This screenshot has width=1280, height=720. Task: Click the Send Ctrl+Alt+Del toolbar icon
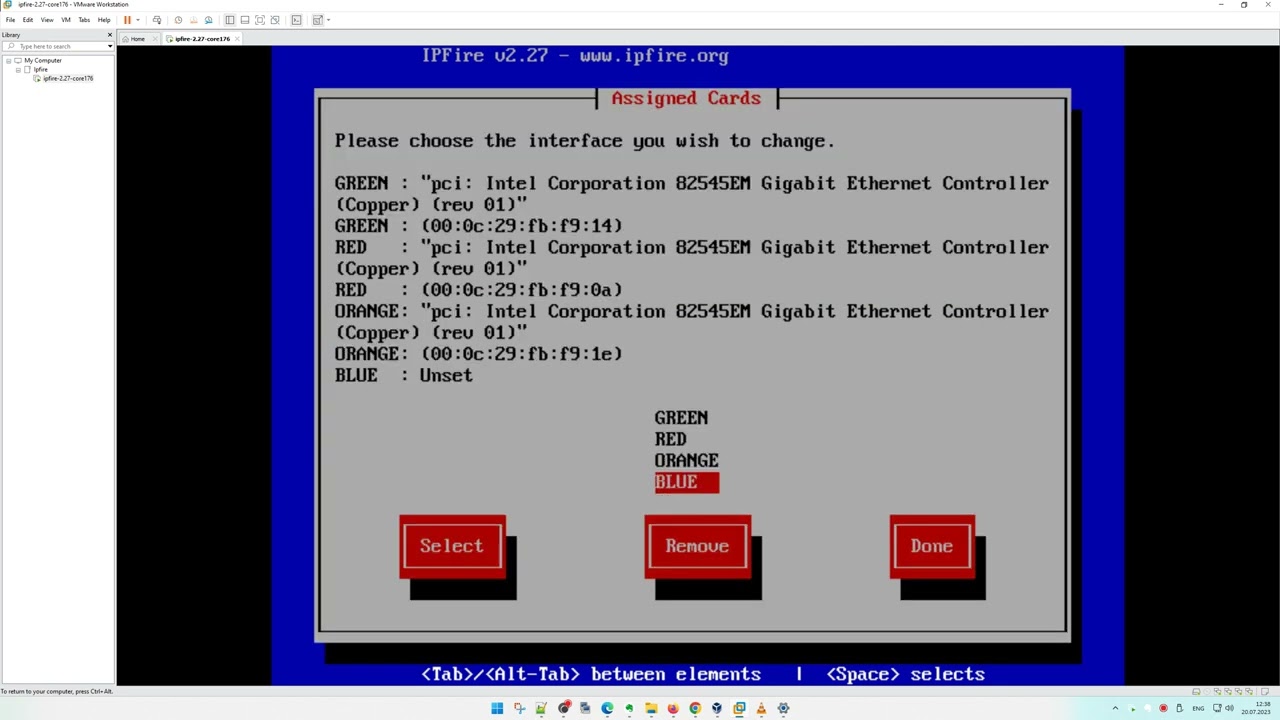pyautogui.click(x=157, y=20)
